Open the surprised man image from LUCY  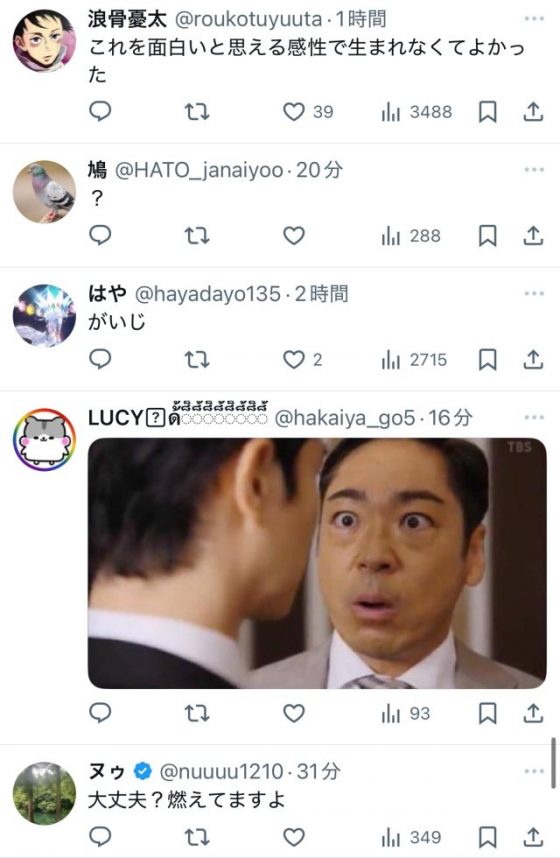317,563
